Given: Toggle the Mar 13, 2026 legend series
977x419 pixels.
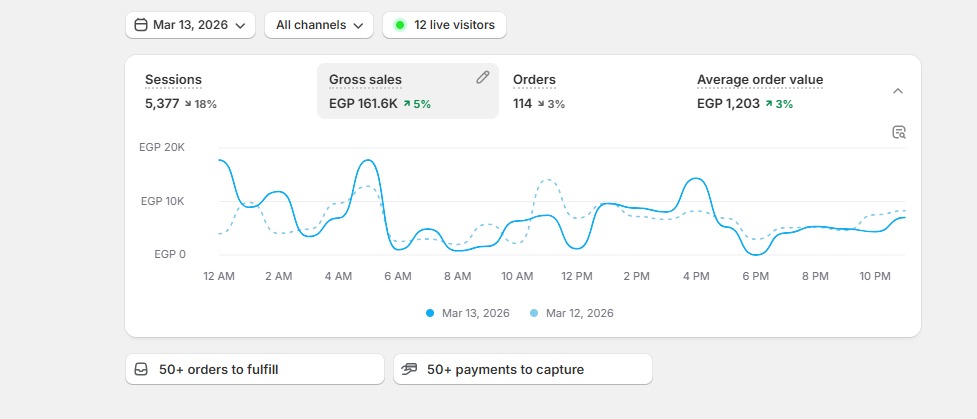Looking at the screenshot, I should [468, 313].
